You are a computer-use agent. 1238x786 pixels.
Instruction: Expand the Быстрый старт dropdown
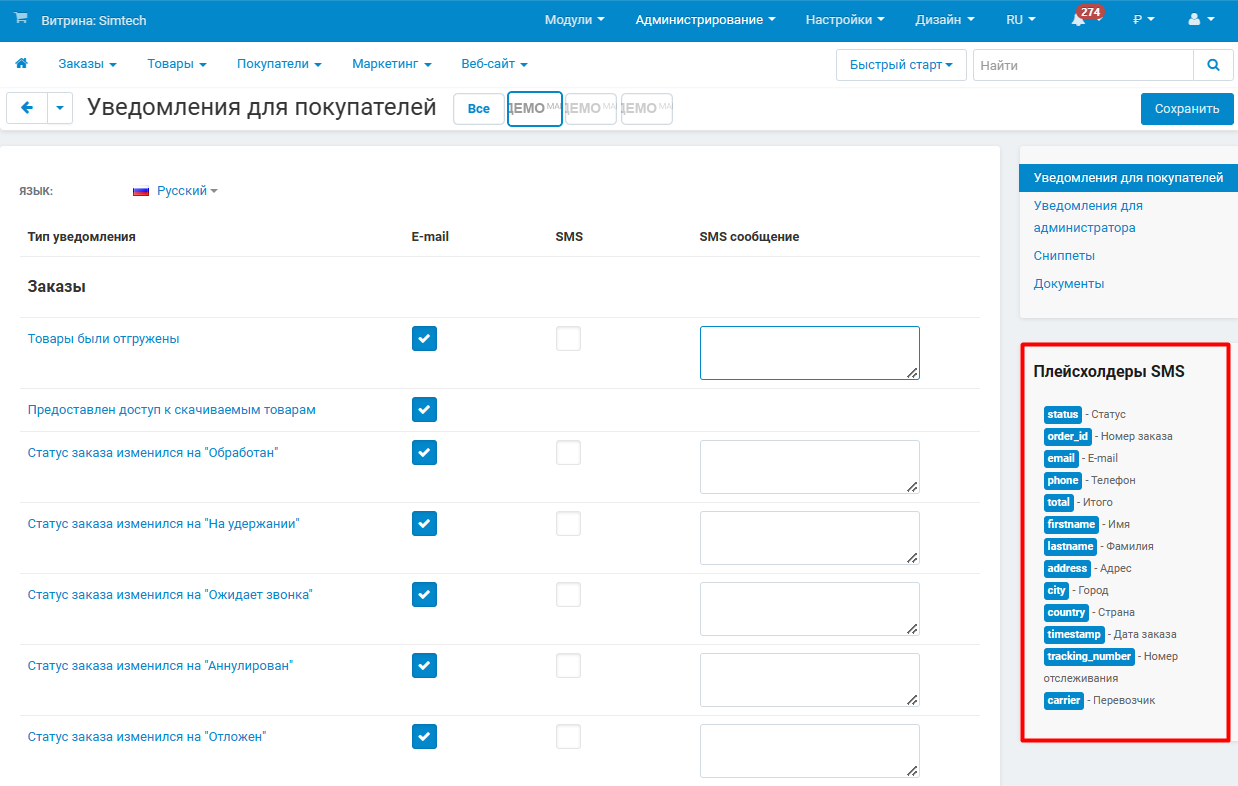(901, 65)
